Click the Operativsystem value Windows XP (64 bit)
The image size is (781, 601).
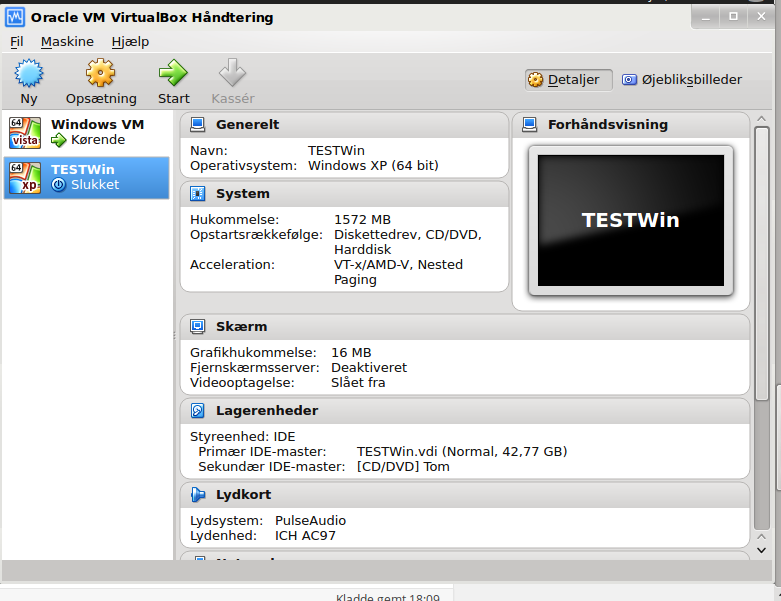[x=373, y=165]
